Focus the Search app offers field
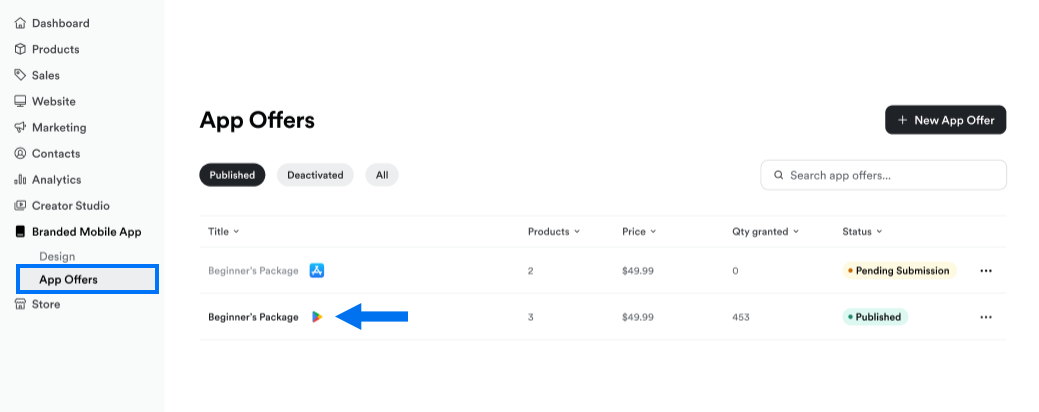Image resolution: width=1039 pixels, height=412 pixels. (883, 175)
